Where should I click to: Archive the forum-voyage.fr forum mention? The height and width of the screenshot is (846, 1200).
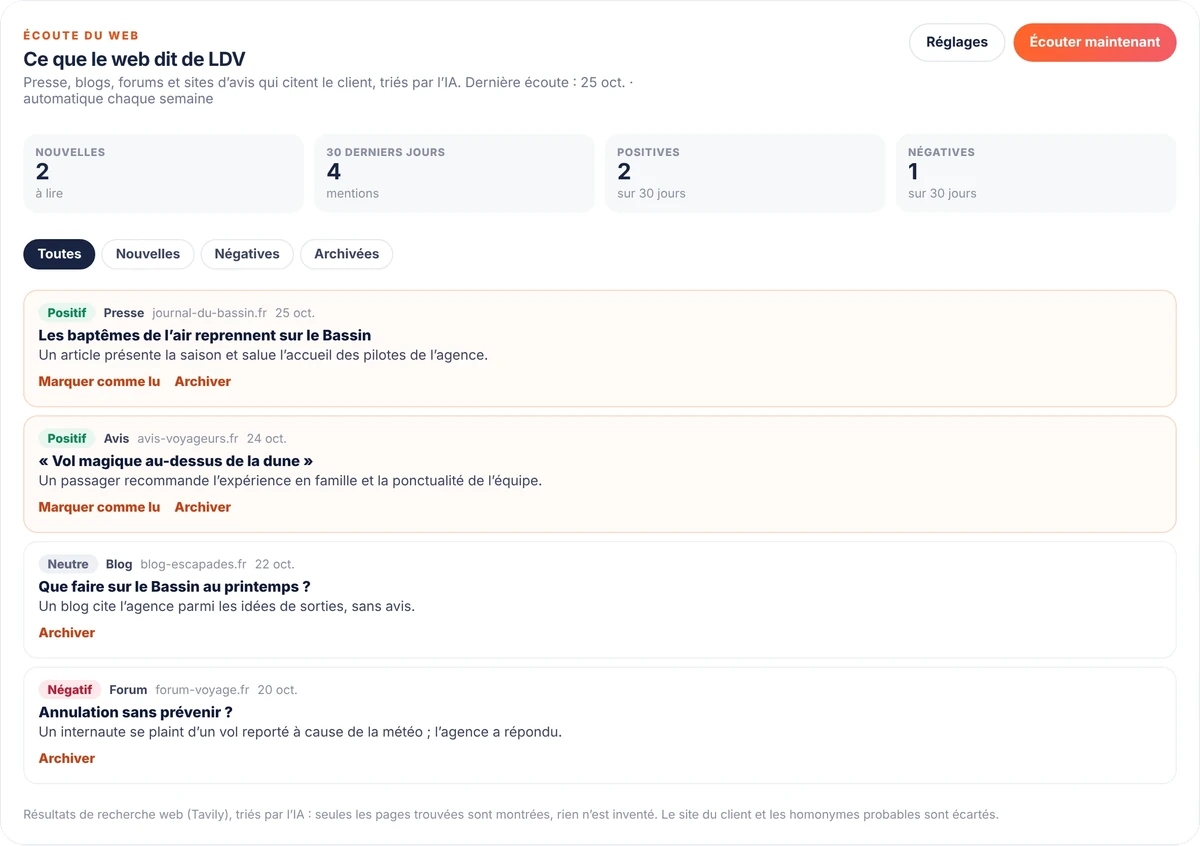point(67,759)
